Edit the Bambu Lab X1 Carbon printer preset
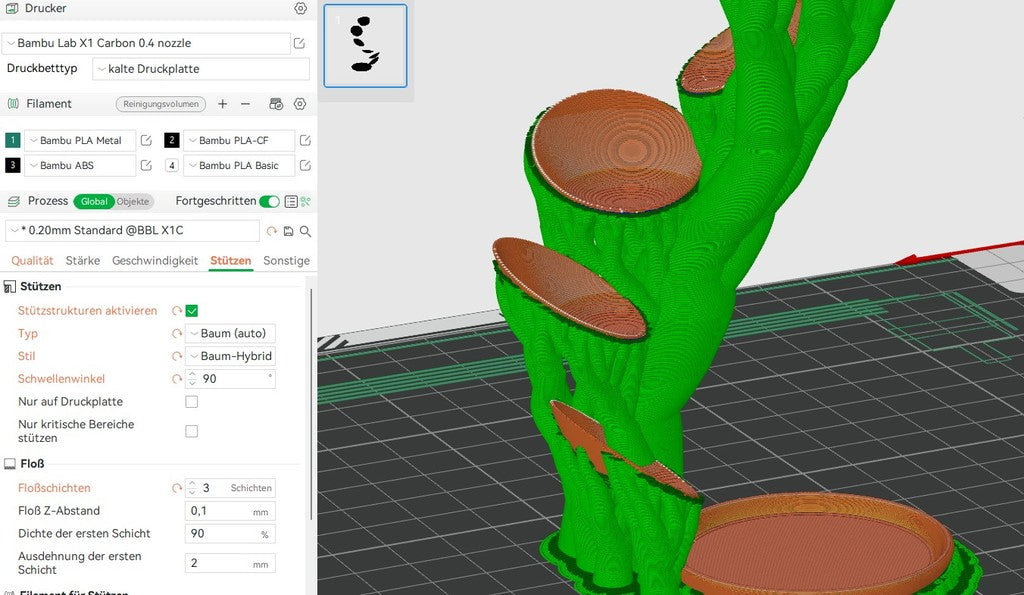 299,43
